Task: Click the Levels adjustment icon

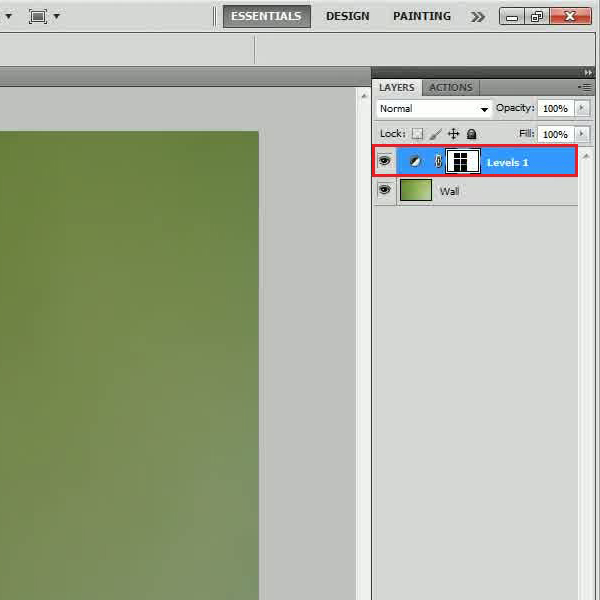Action: [x=415, y=161]
